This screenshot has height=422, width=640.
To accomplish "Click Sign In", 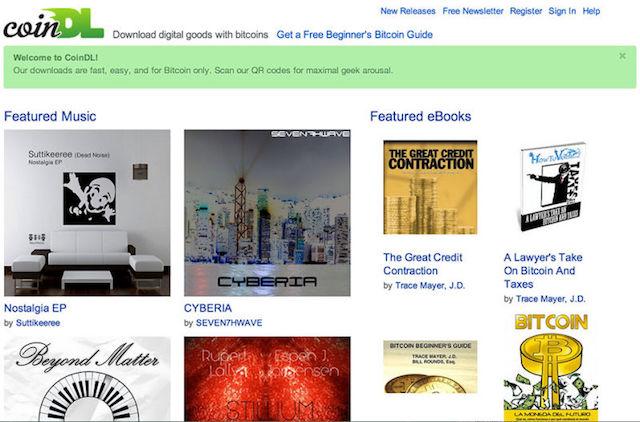I will pos(562,11).
